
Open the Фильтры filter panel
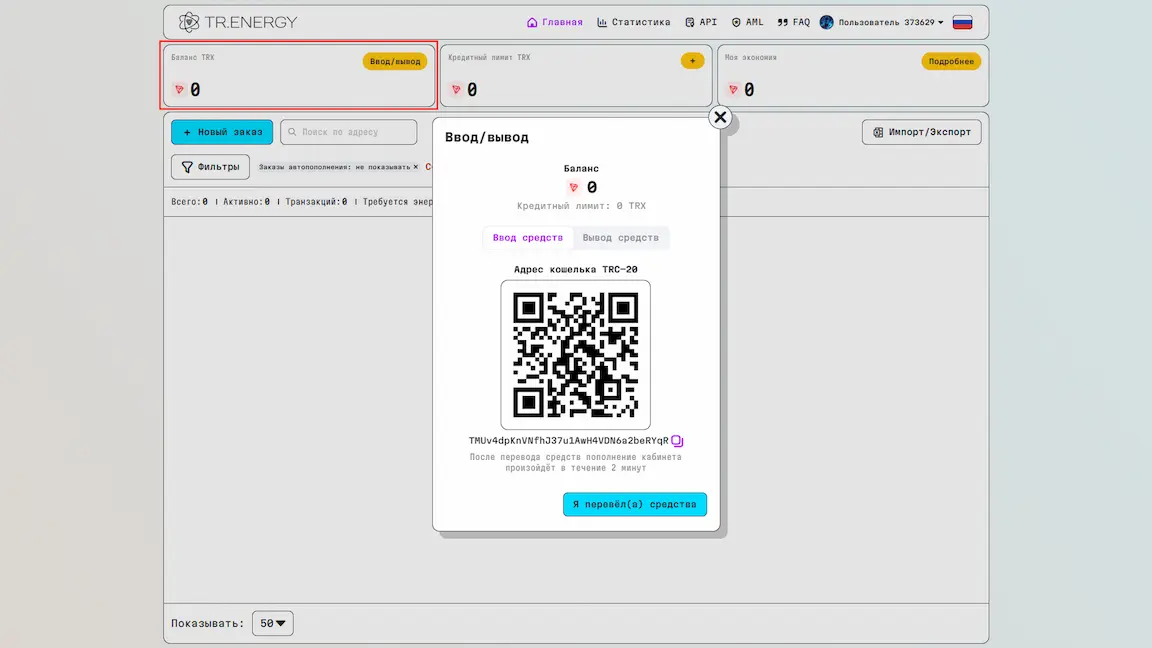tap(210, 167)
